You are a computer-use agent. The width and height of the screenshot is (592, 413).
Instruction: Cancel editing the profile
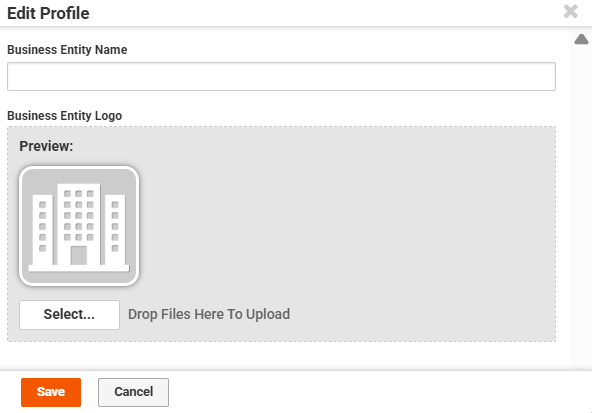pyautogui.click(x=133, y=392)
